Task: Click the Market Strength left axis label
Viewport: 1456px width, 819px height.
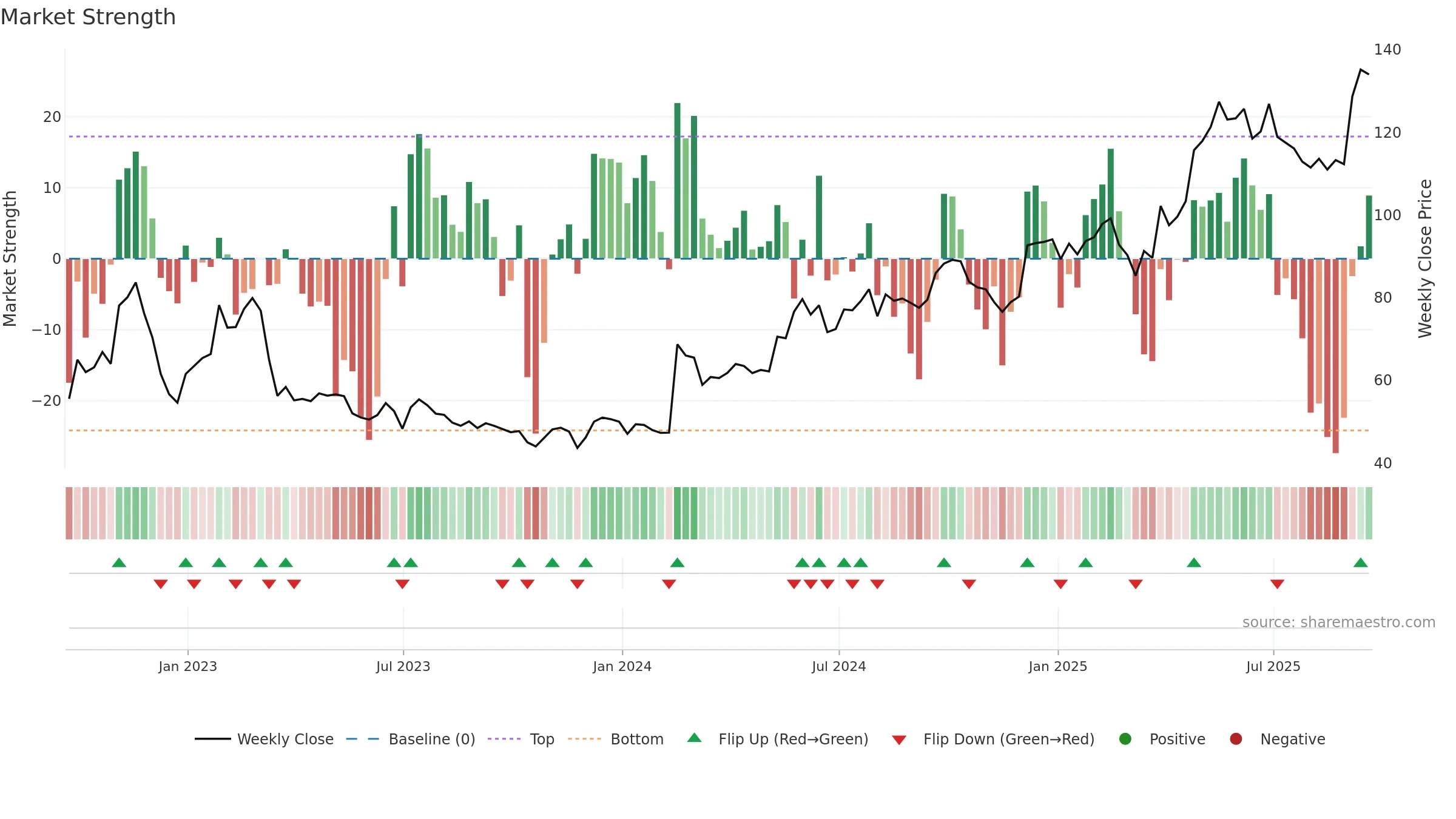Action: coord(10,258)
